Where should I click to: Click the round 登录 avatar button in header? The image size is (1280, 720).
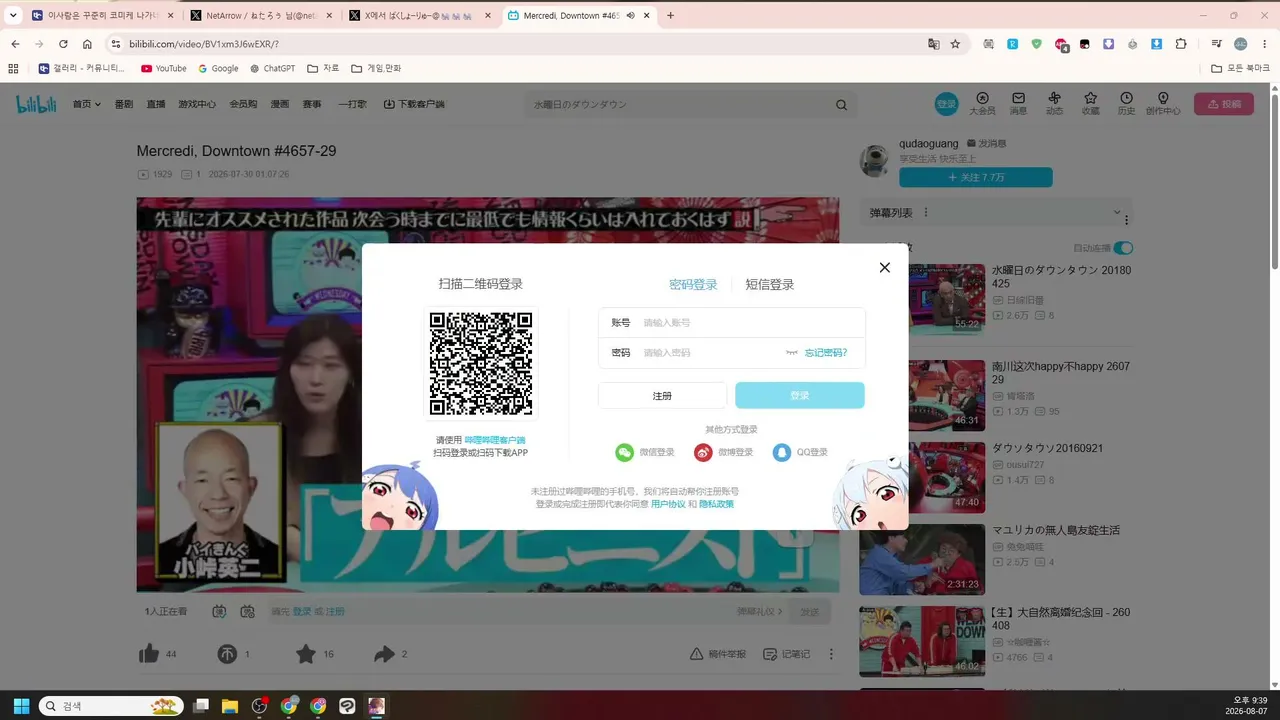[x=946, y=104]
